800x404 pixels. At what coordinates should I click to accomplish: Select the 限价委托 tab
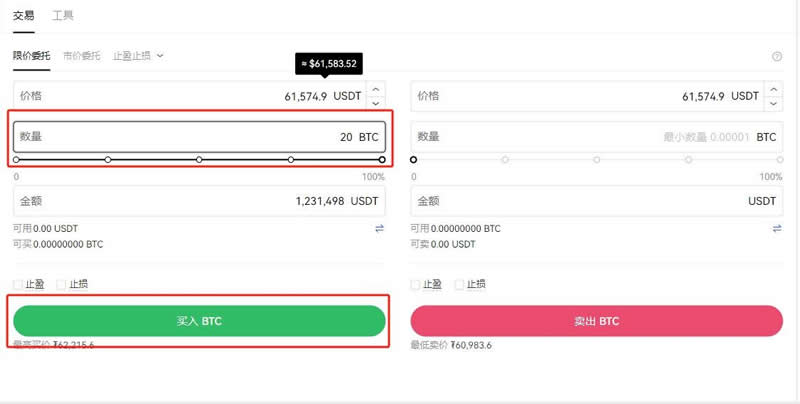(32, 56)
